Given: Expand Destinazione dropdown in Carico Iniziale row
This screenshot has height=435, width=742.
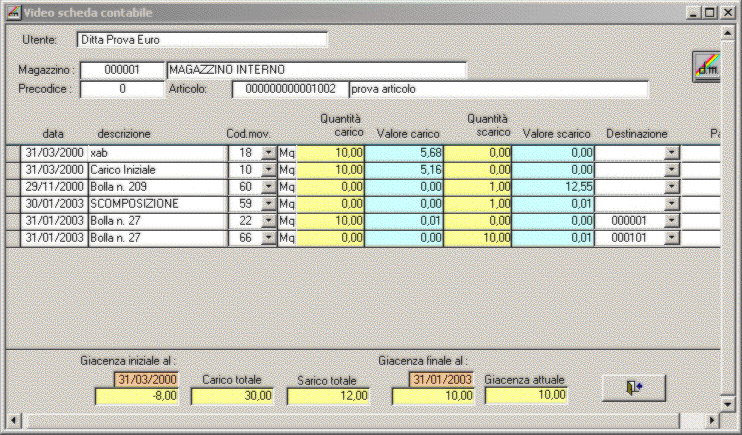Looking at the screenshot, I should click(671, 170).
